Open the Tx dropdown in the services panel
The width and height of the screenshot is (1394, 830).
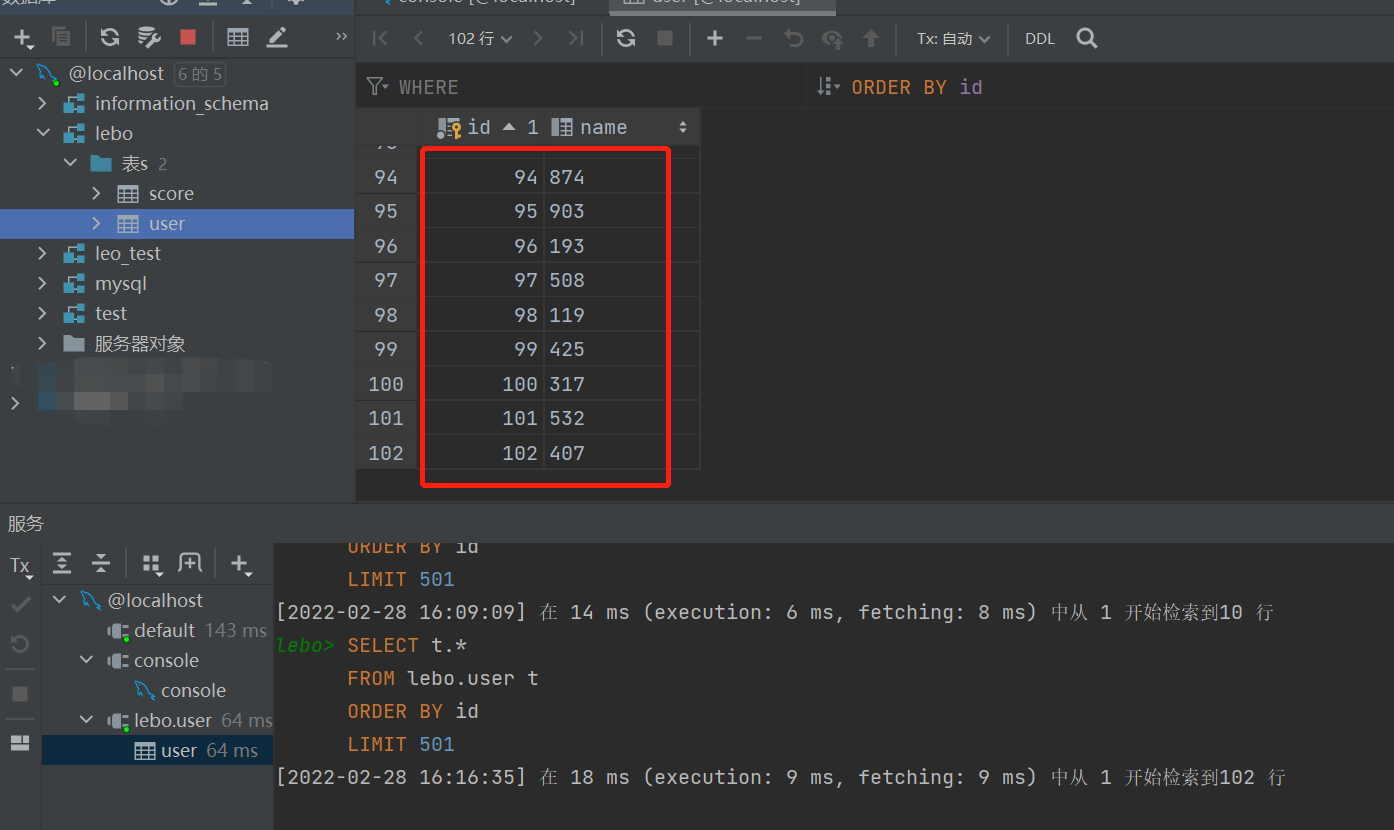tap(21, 566)
